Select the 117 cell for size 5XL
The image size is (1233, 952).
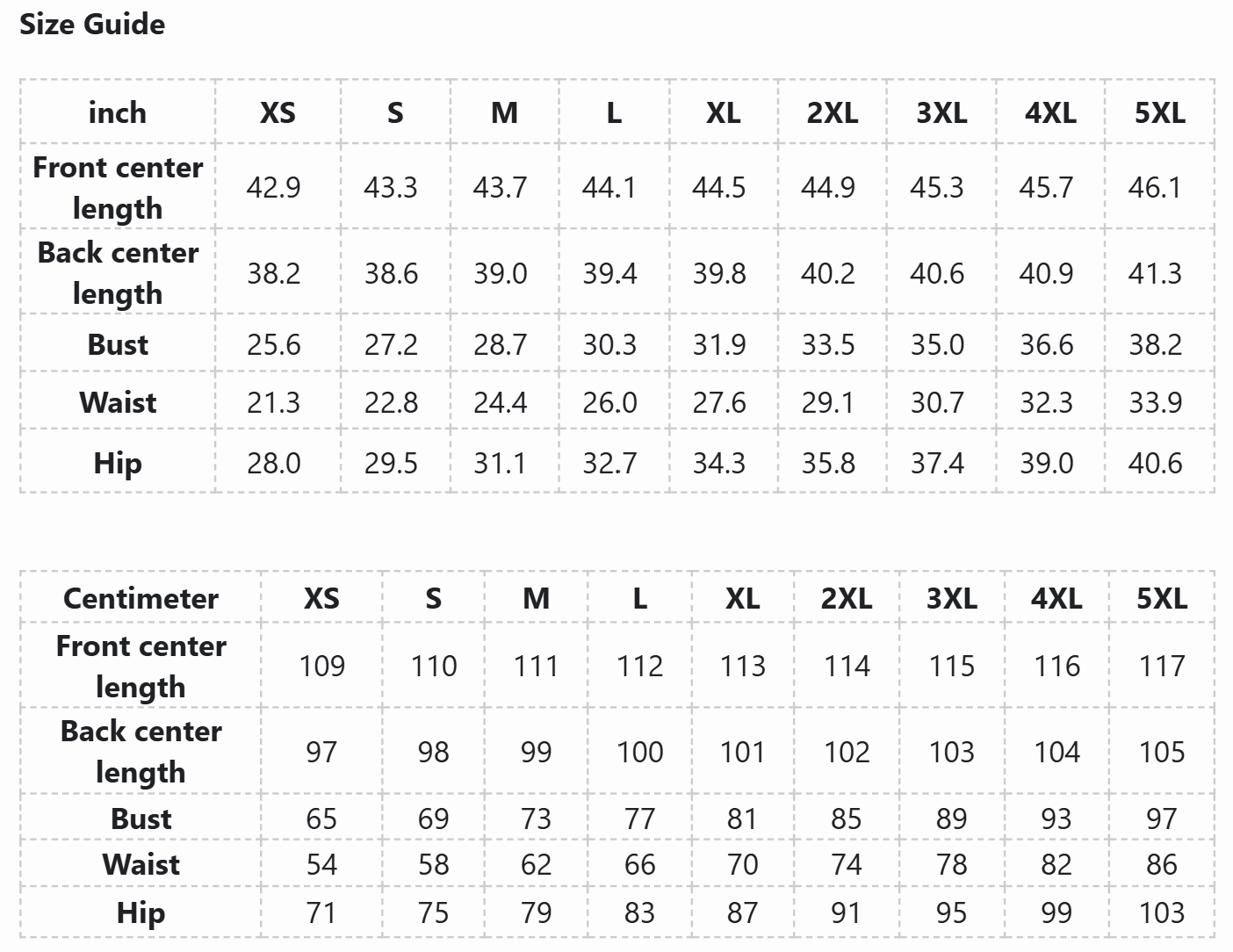tap(1161, 666)
